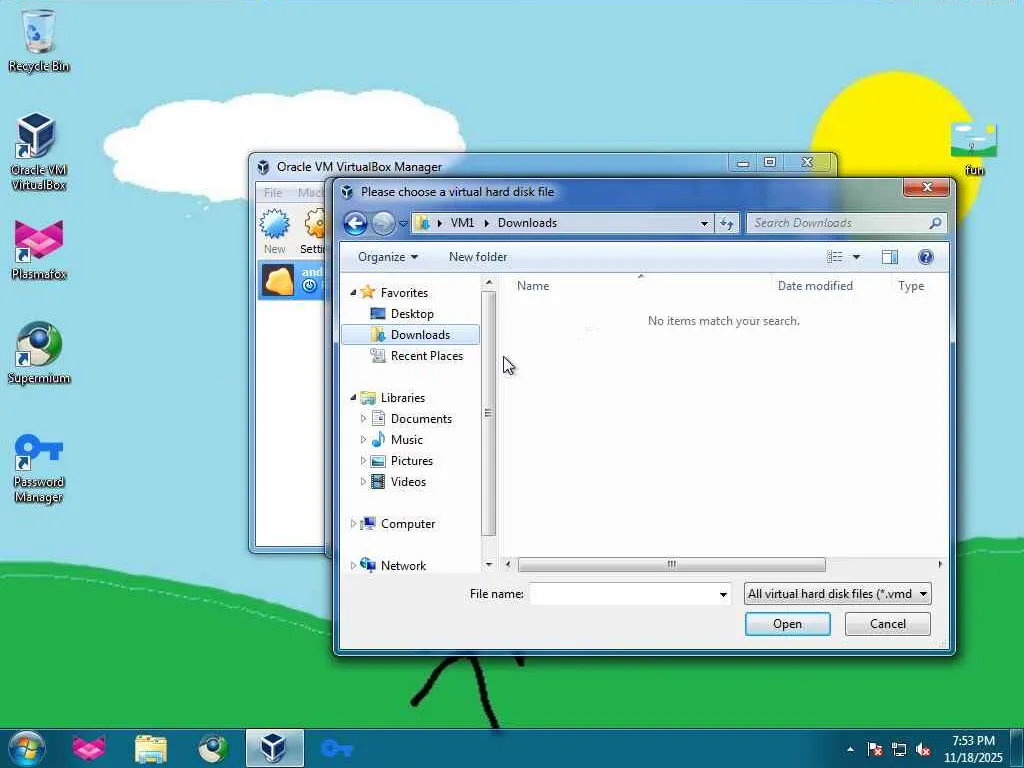Click Settings gear in VirtualBox Manager

tap(313, 231)
